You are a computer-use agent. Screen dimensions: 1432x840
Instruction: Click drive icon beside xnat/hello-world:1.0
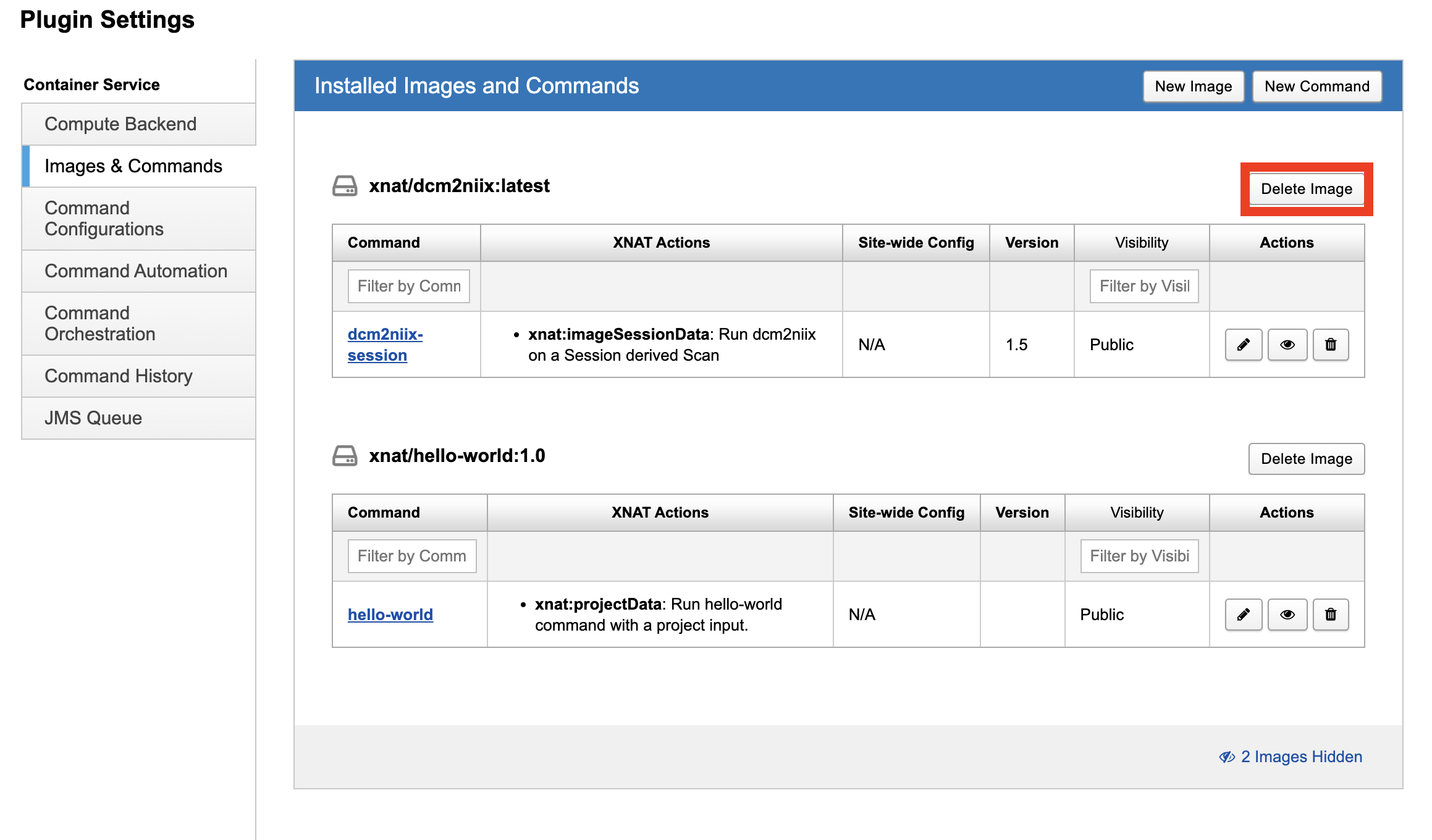(x=345, y=456)
